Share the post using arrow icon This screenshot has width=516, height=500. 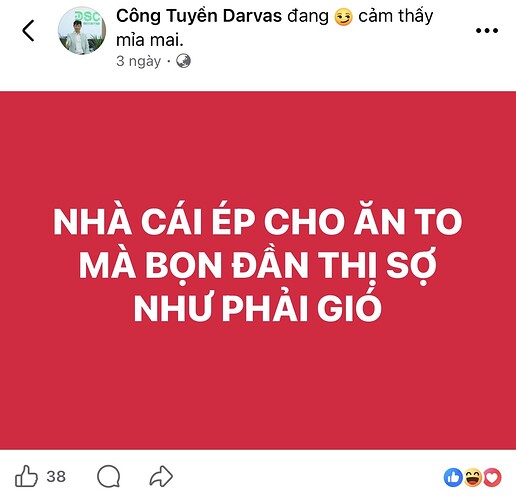pos(161,476)
